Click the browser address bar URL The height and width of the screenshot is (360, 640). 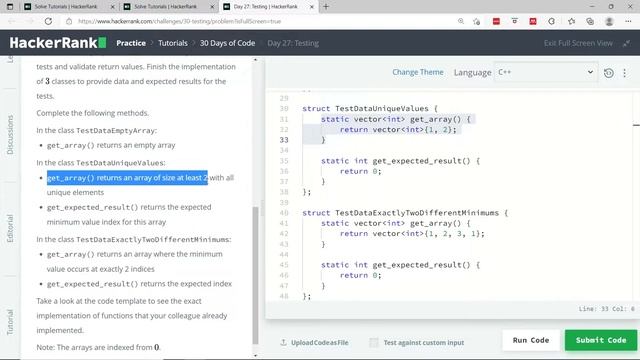coord(180,21)
